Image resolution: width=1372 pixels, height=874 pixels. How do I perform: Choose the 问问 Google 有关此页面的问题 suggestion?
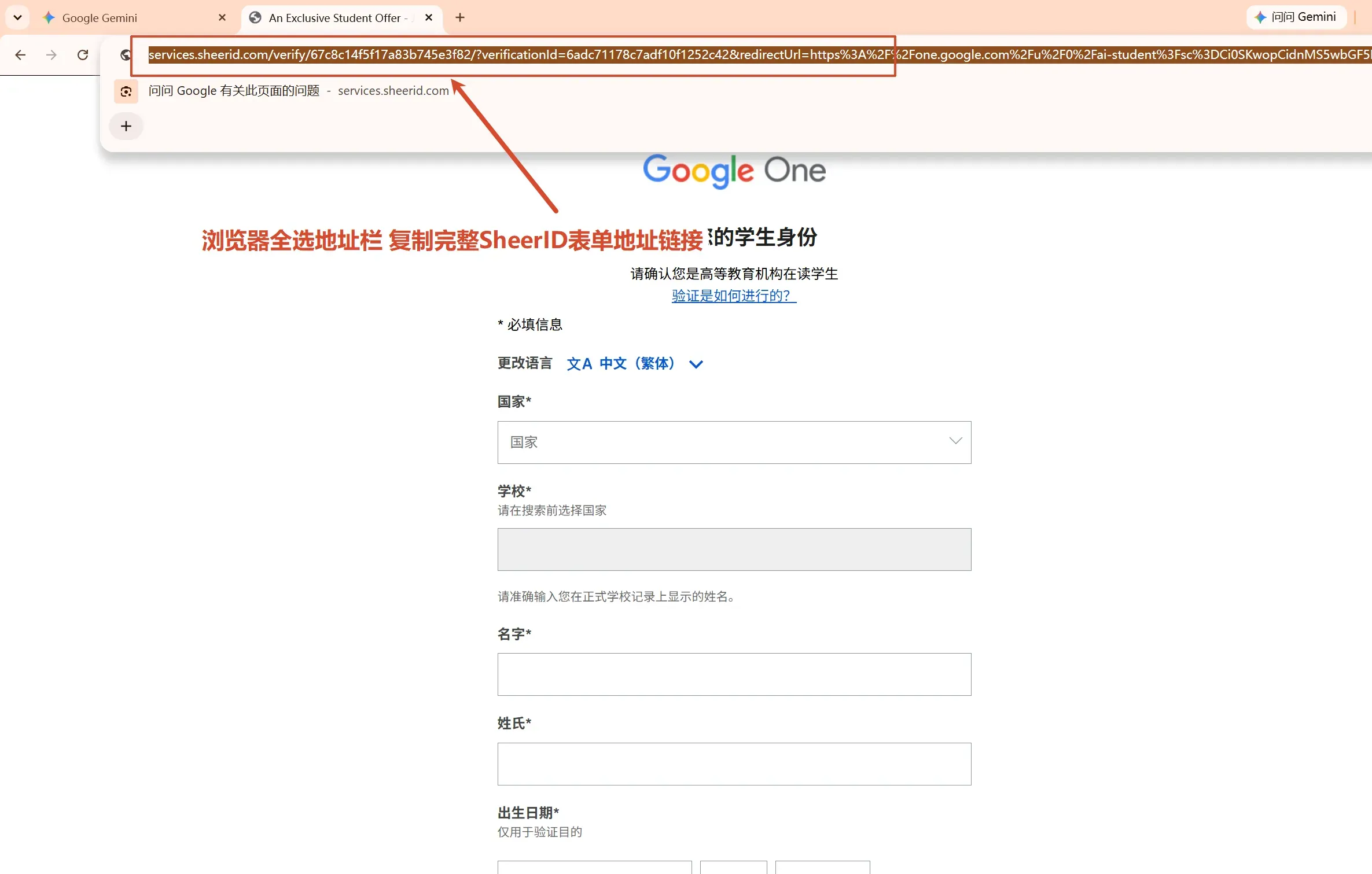point(299,91)
